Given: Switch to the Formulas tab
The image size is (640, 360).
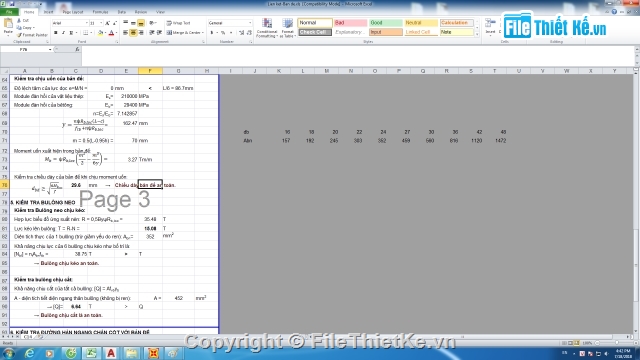Looking at the screenshot, I should (100, 12).
